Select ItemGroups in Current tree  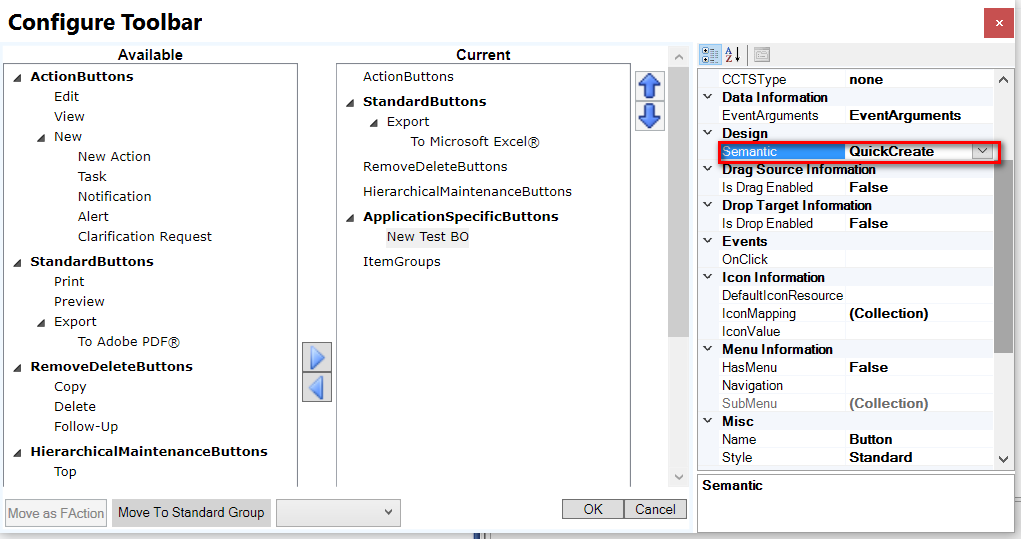point(402,262)
